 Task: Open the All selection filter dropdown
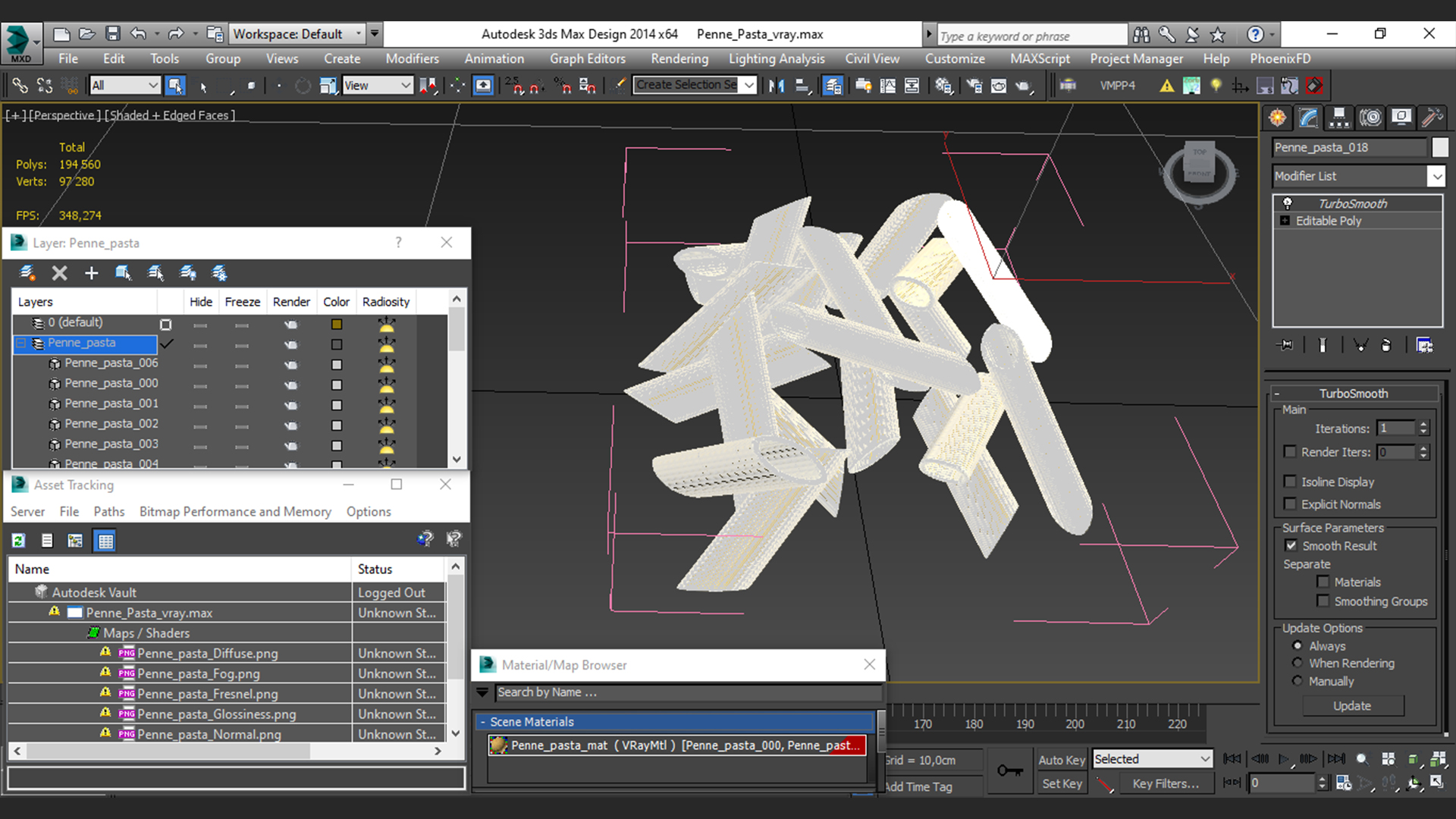(x=124, y=86)
